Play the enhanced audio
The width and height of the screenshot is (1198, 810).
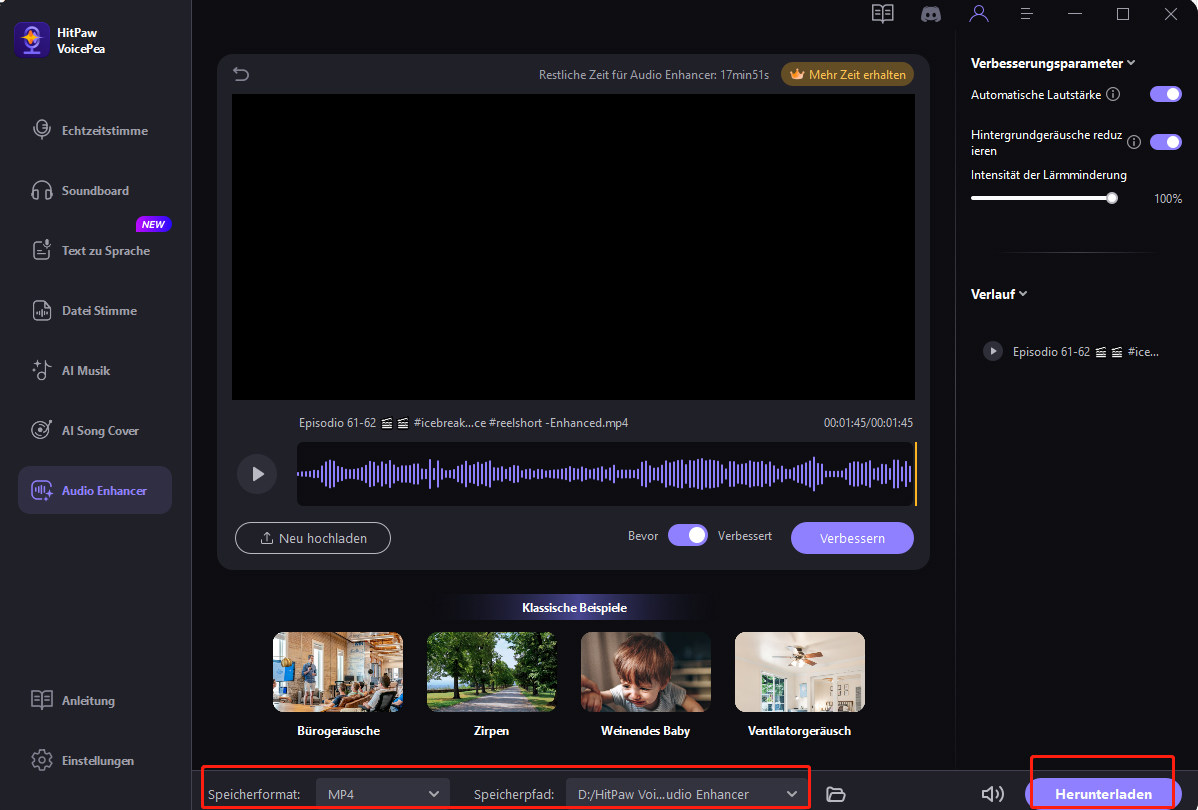[x=257, y=474]
